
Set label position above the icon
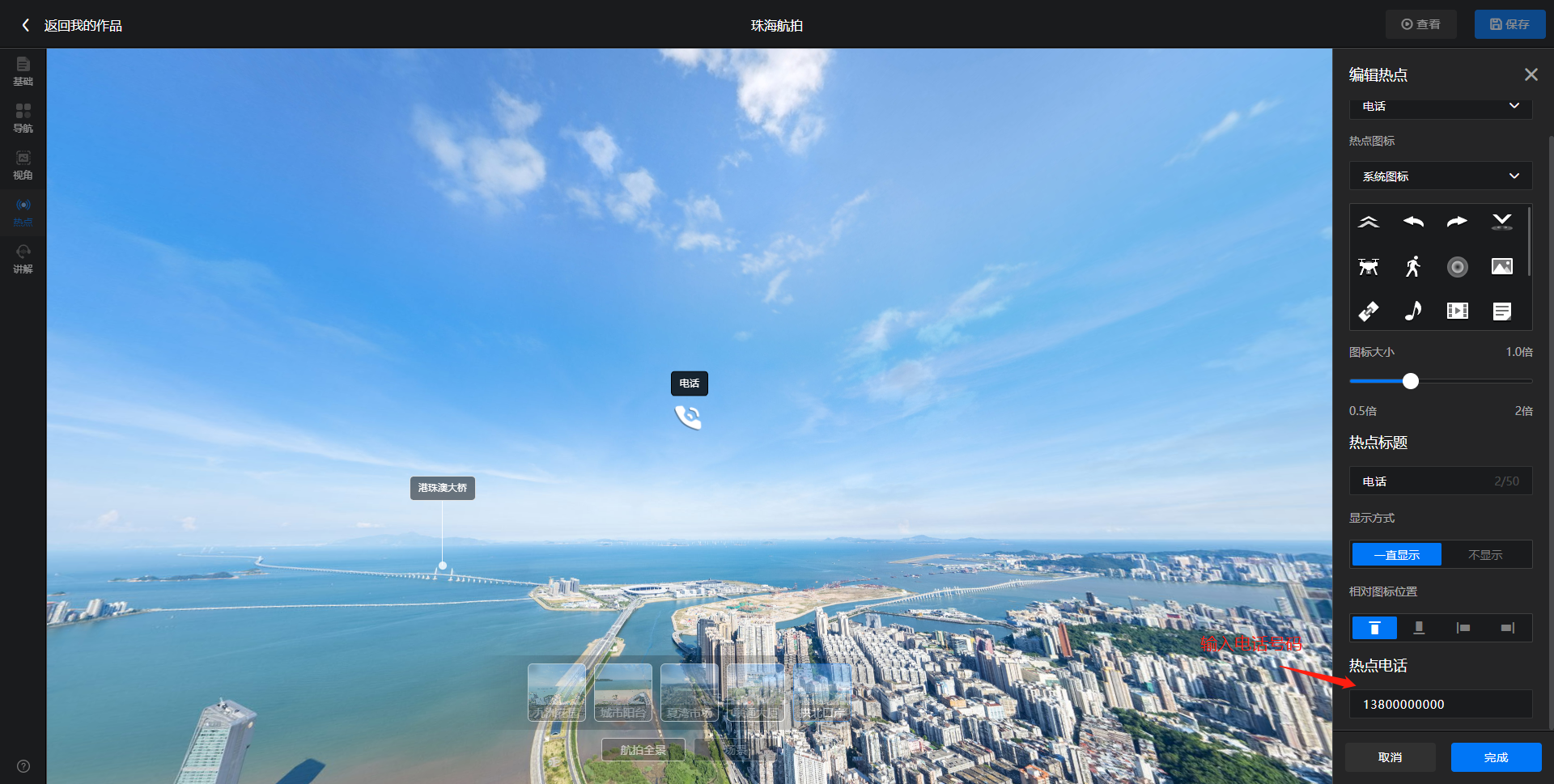pos(1374,628)
